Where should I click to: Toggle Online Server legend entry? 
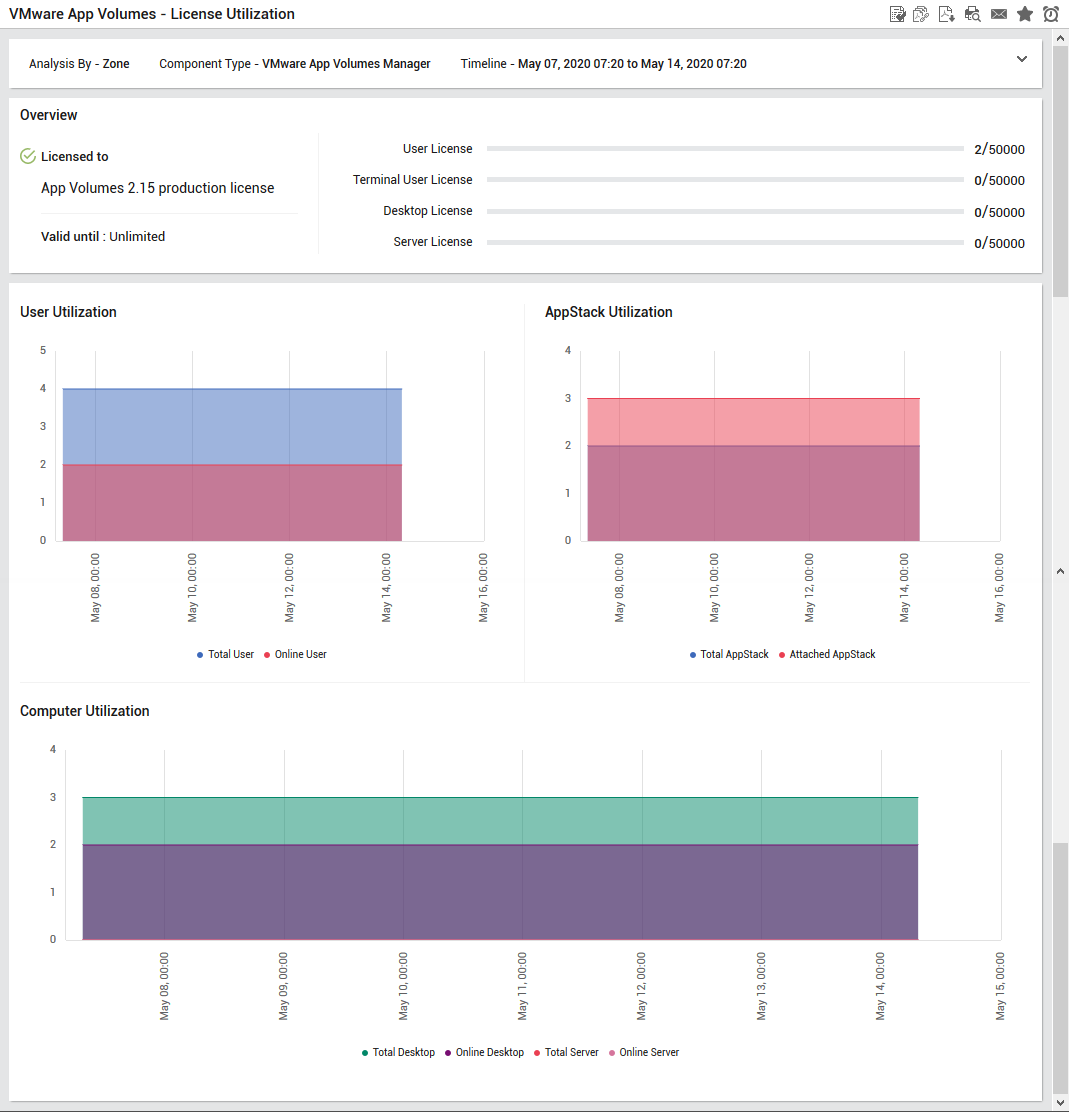coord(644,1052)
